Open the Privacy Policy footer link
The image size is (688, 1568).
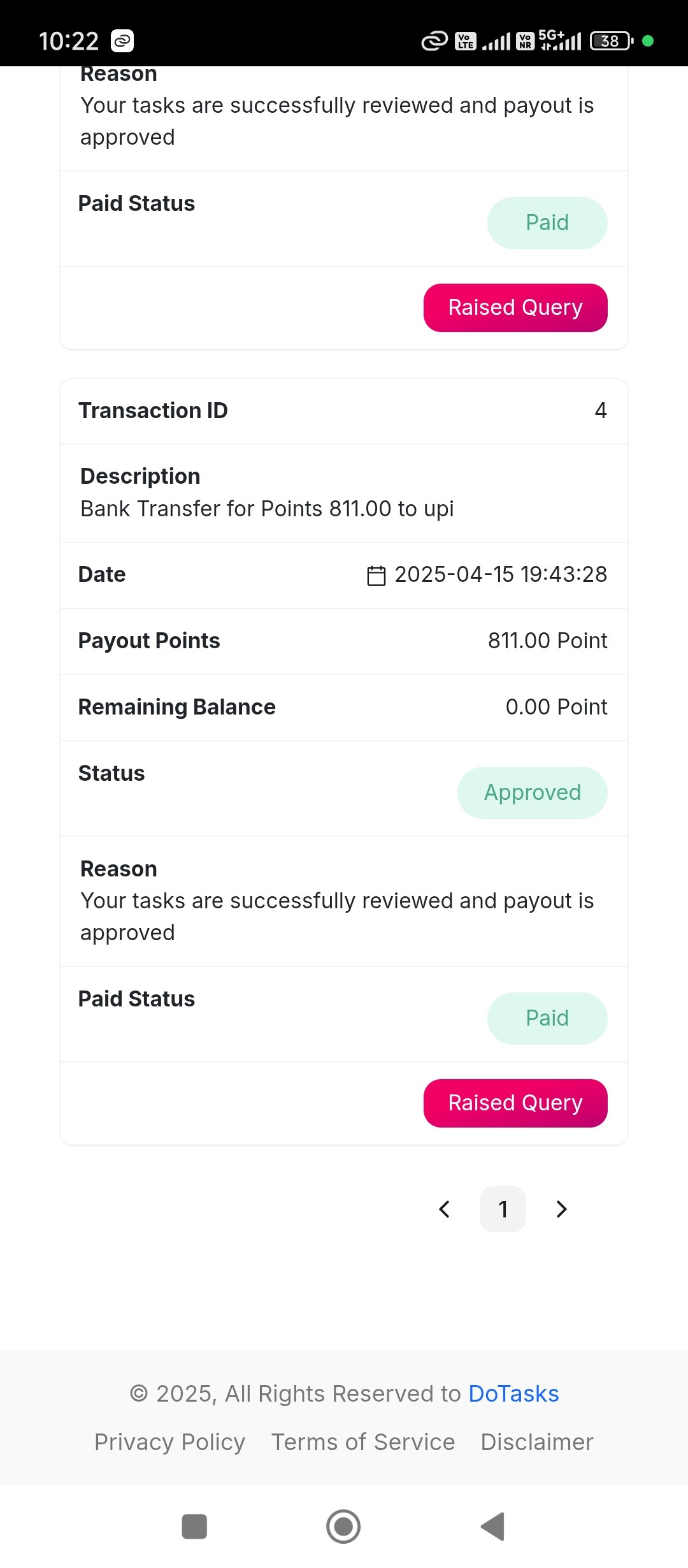click(x=170, y=1442)
